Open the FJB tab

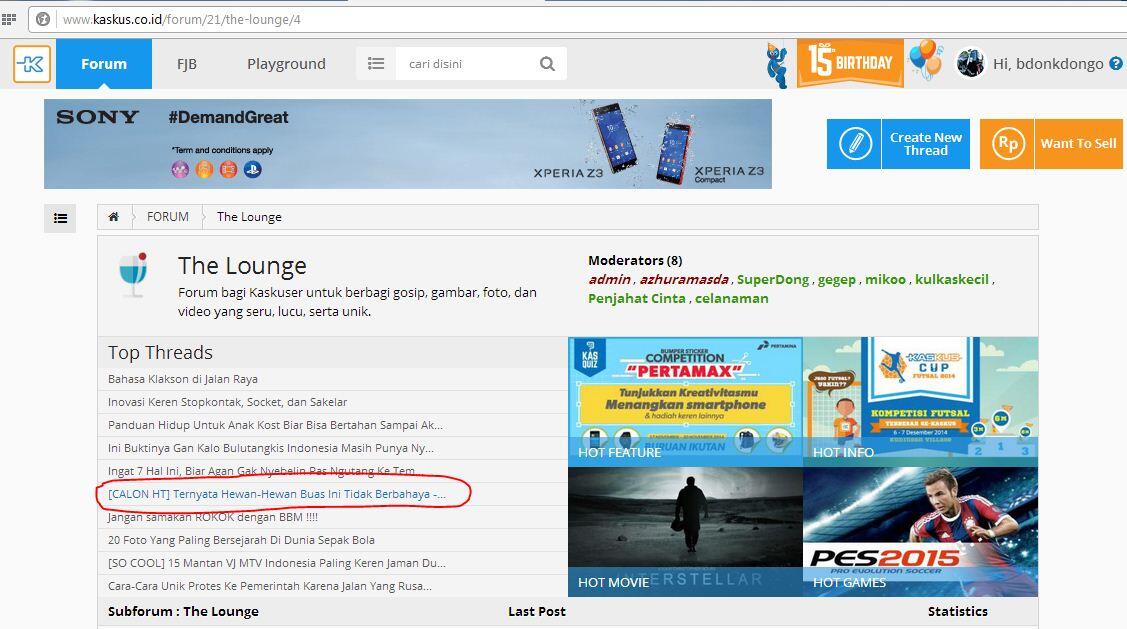tap(187, 64)
